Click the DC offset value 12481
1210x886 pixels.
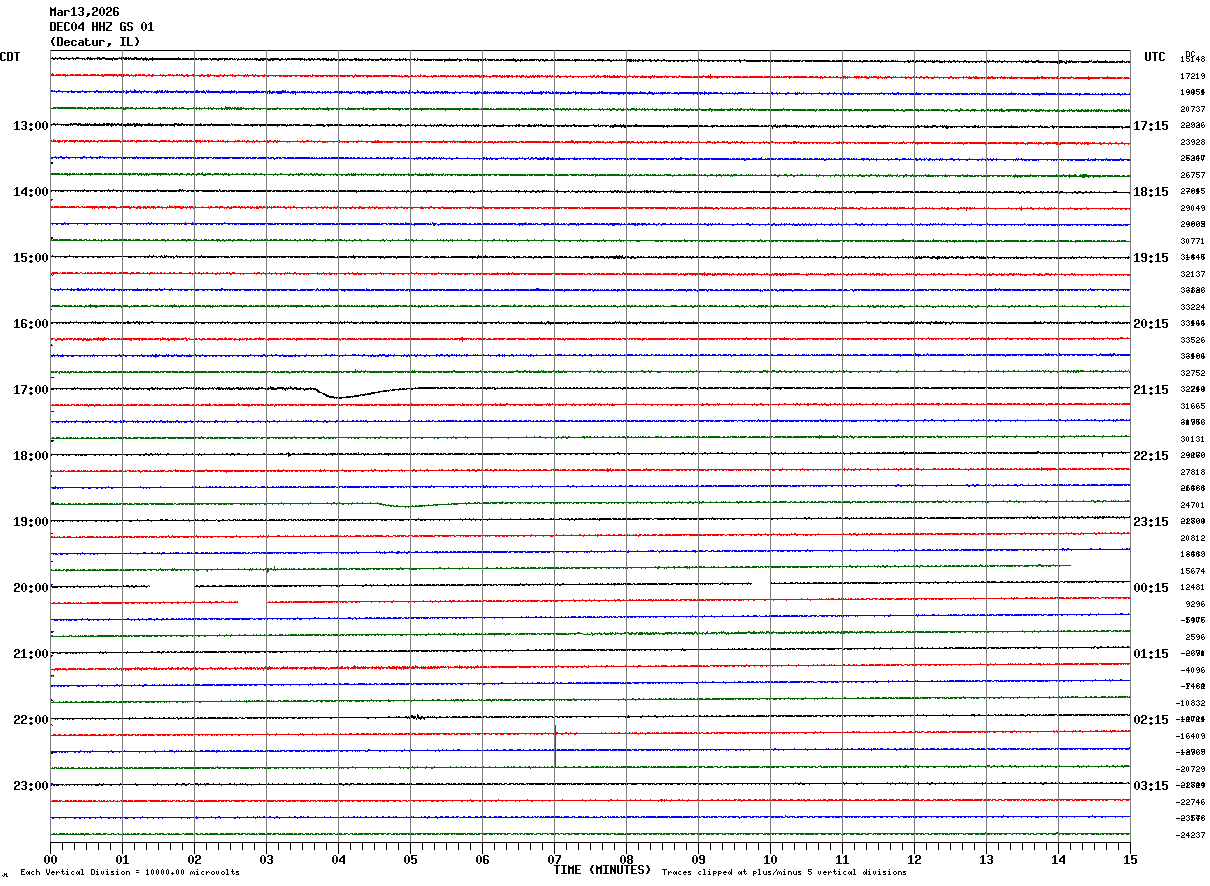(1192, 587)
